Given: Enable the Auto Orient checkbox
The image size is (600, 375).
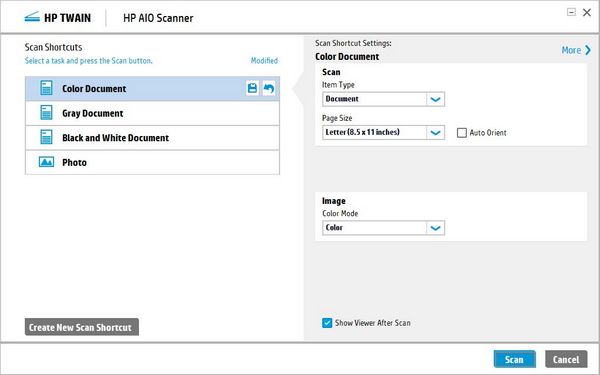Looking at the screenshot, I should click(x=462, y=133).
